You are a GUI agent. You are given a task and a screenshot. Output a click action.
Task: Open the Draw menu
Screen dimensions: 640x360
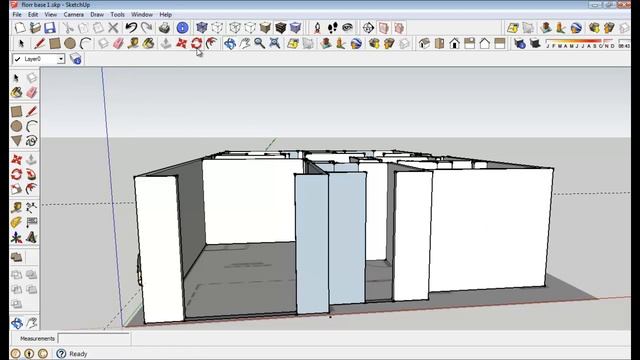pyautogui.click(x=97, y=14)
